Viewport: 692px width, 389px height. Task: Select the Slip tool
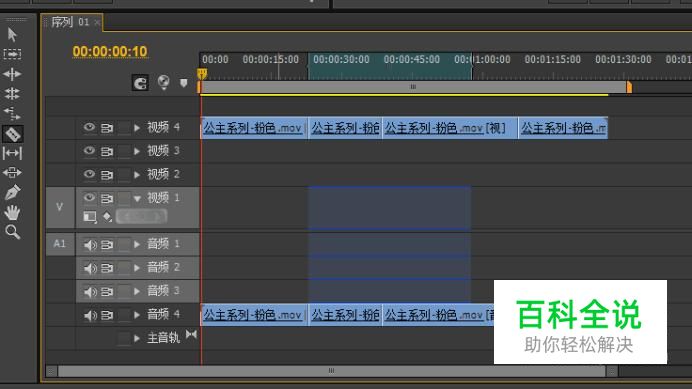12,153
